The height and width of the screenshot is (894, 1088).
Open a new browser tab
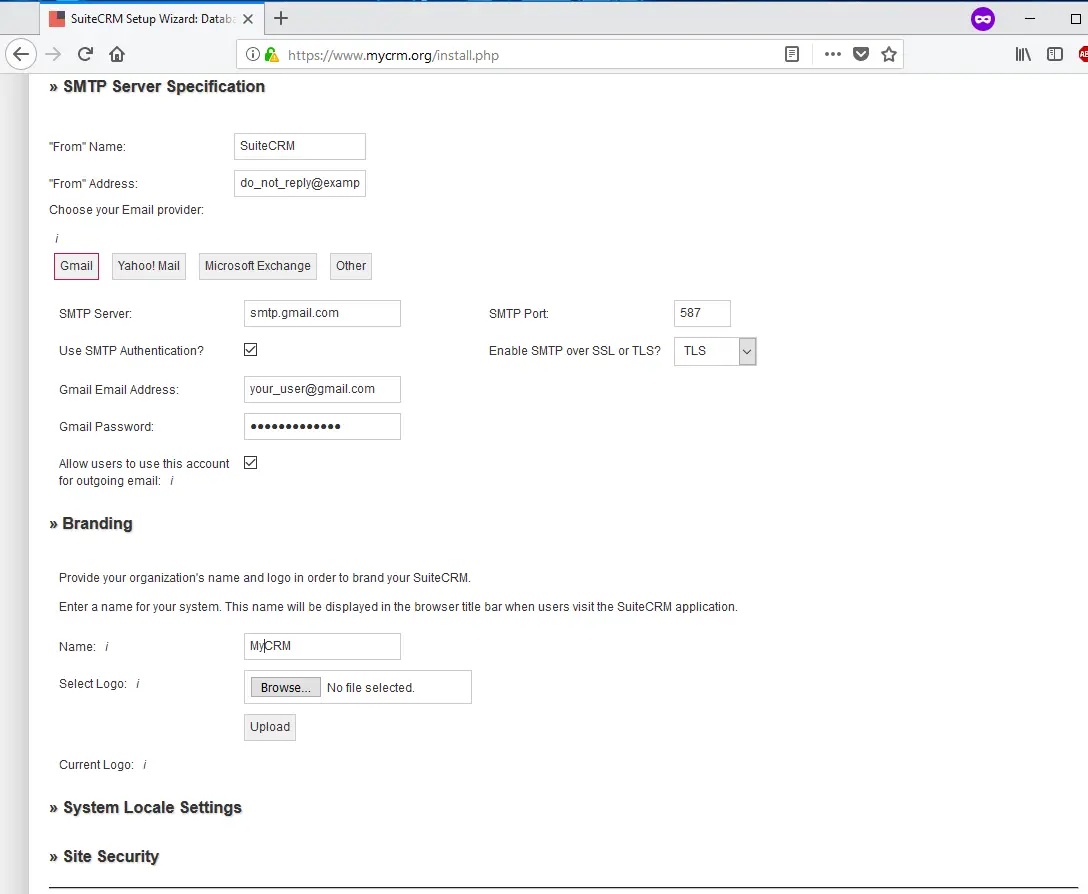pos(281,19)
